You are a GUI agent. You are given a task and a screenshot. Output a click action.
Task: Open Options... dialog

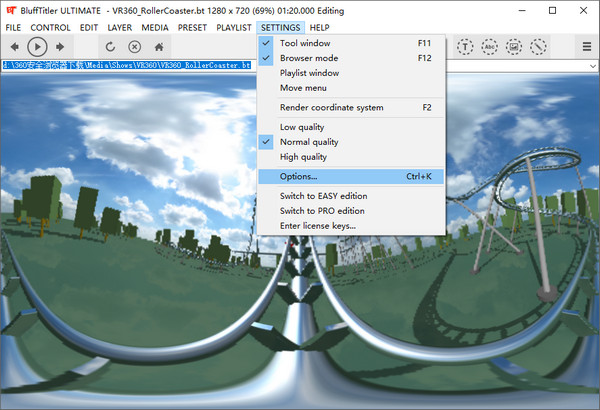point(351,176)
